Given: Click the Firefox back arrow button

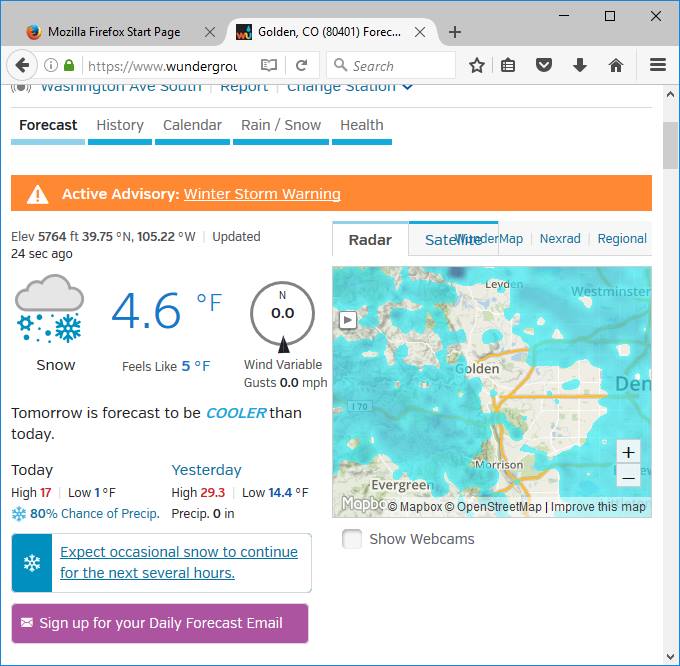Looking at the screenshot, I should (22, 66).
